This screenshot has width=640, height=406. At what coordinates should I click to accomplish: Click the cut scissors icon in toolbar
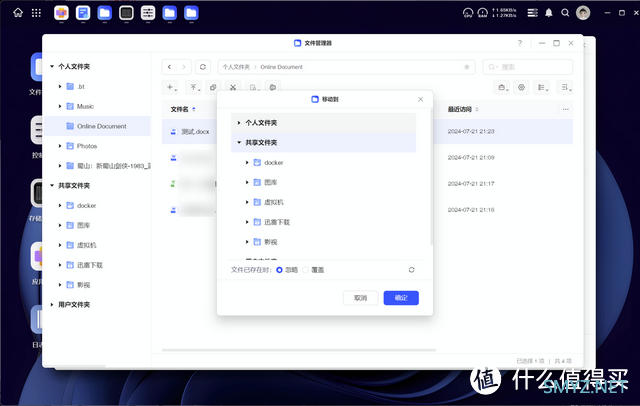[233, 87]
